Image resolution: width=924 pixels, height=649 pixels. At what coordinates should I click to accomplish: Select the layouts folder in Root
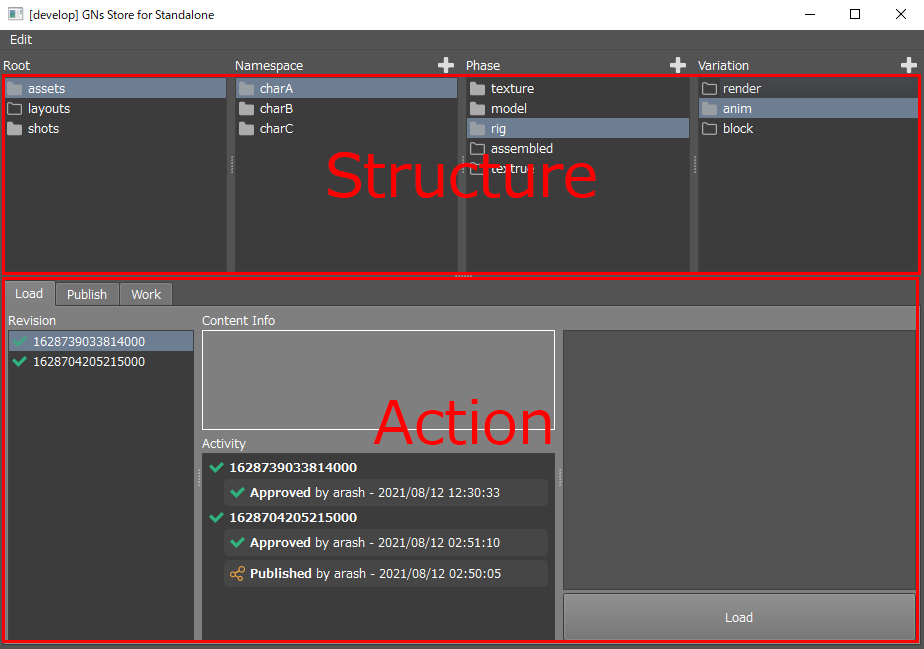(48, 109)
